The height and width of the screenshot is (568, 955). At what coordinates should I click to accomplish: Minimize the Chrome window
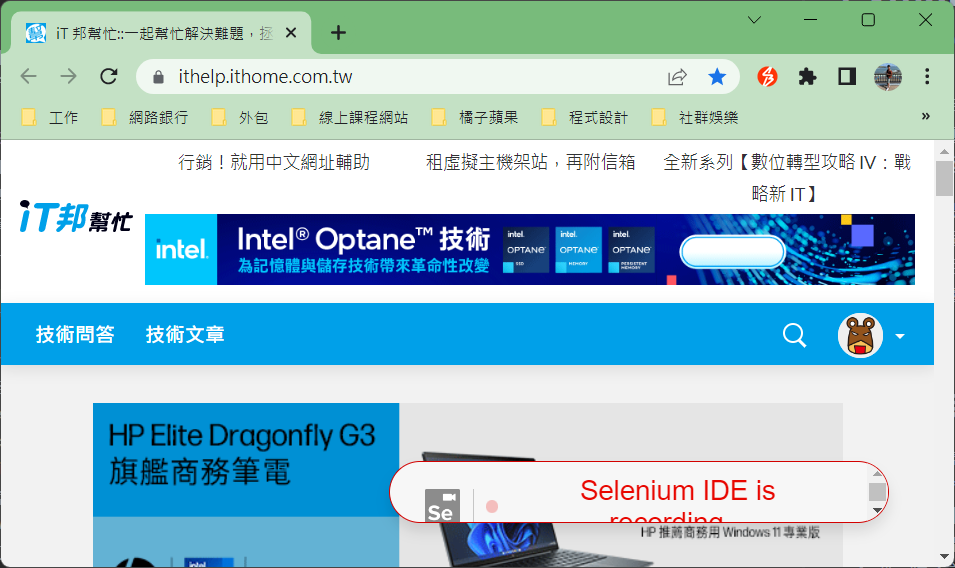click(810, 20)
